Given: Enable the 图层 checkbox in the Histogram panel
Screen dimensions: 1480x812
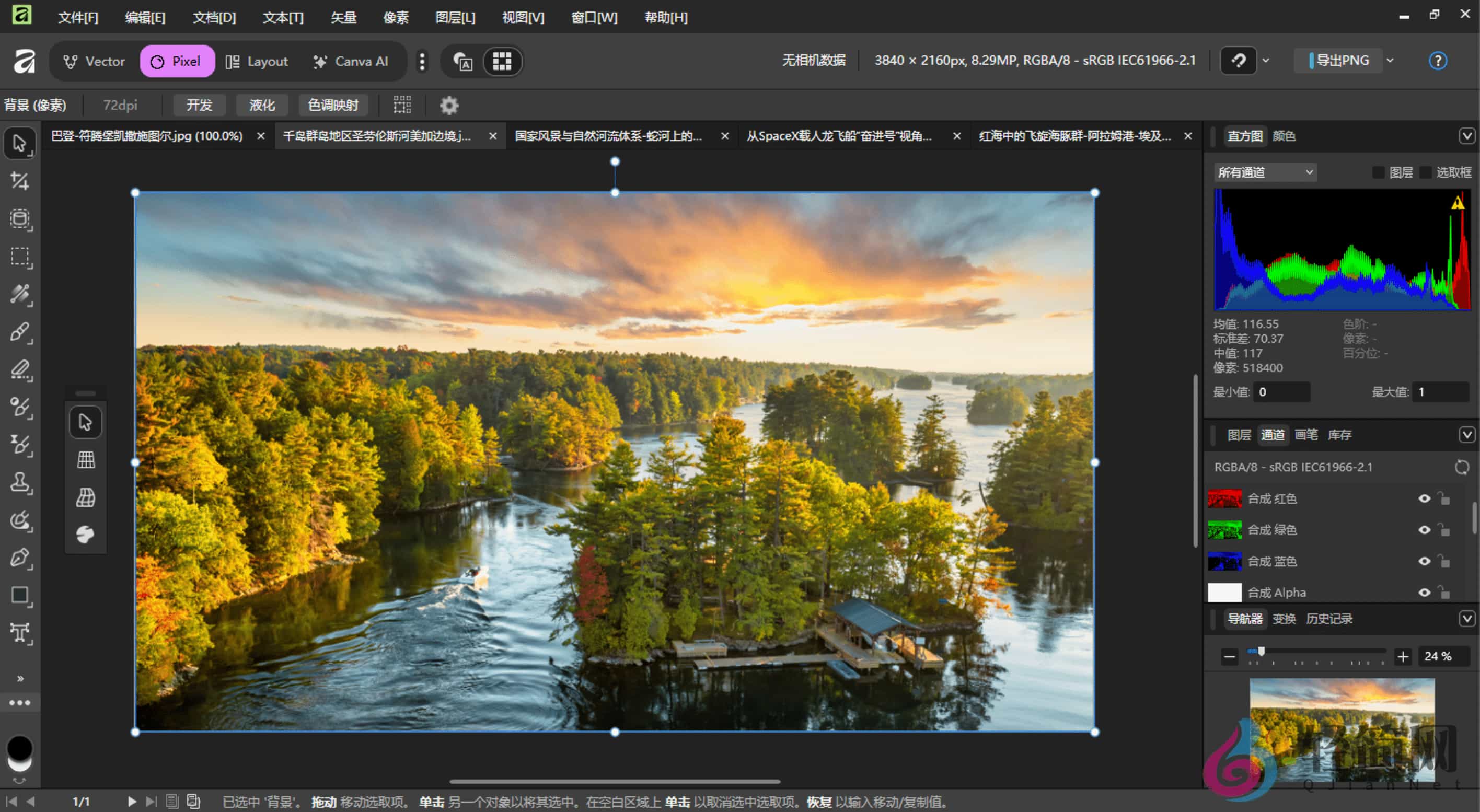Looking at the screenshot, I should (x=1379, y=172).
